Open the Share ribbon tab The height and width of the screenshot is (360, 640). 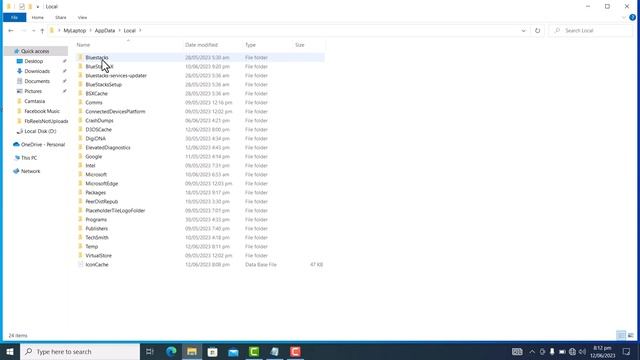click(x=61, y=18)
